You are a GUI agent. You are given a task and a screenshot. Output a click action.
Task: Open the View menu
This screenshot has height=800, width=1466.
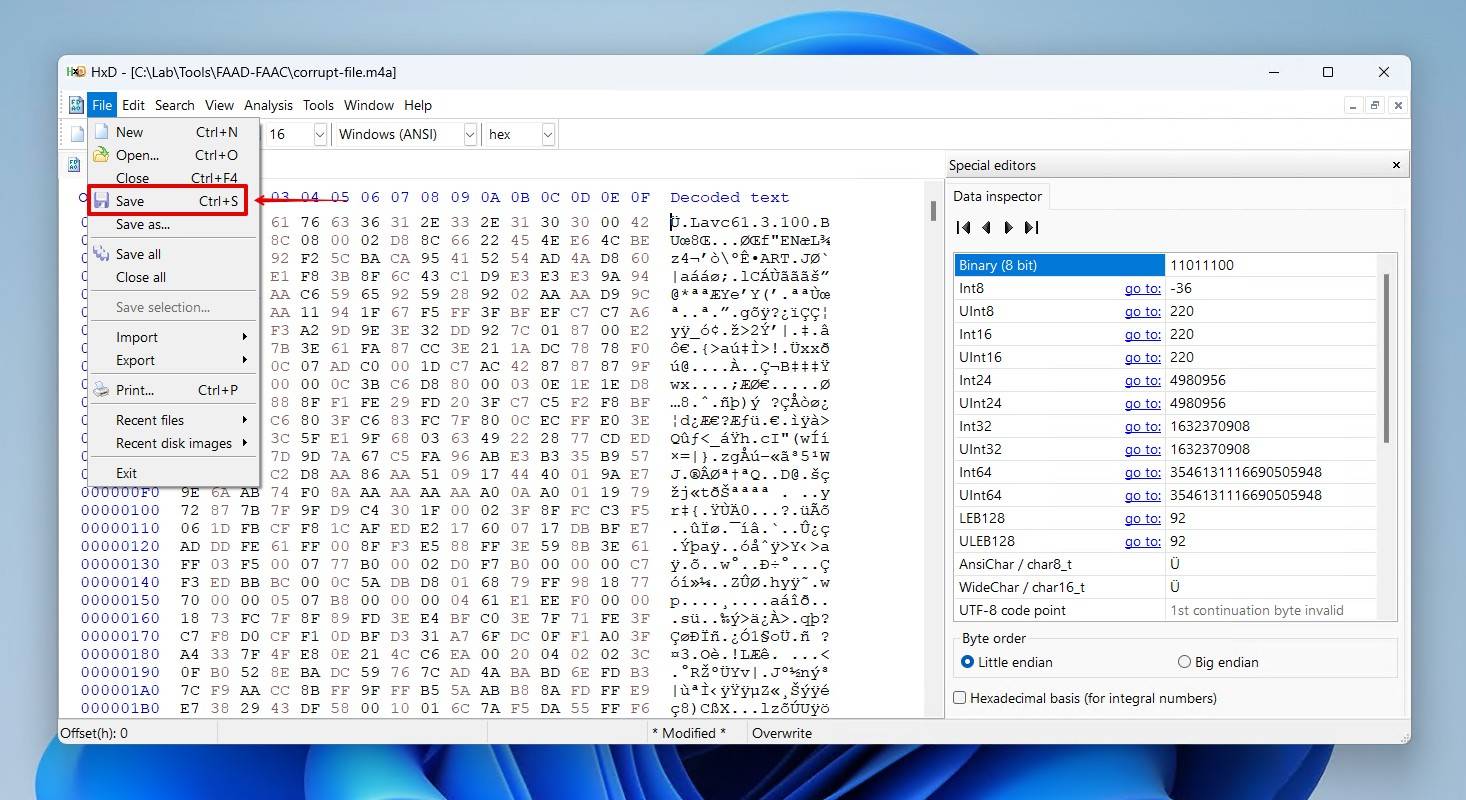220,105
